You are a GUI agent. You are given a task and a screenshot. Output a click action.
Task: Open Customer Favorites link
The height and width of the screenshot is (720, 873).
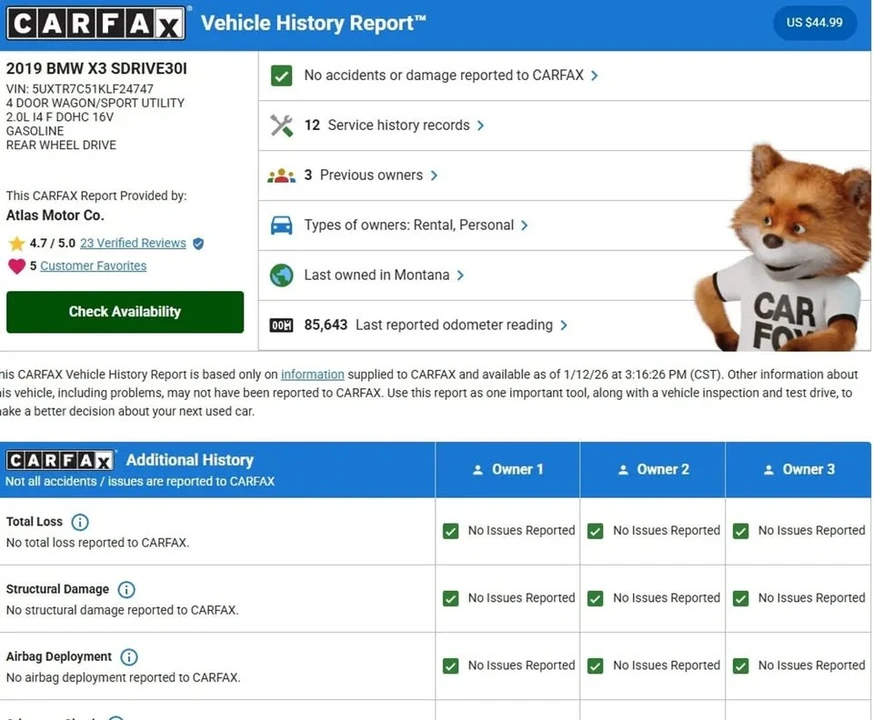[x=94, y=266]
